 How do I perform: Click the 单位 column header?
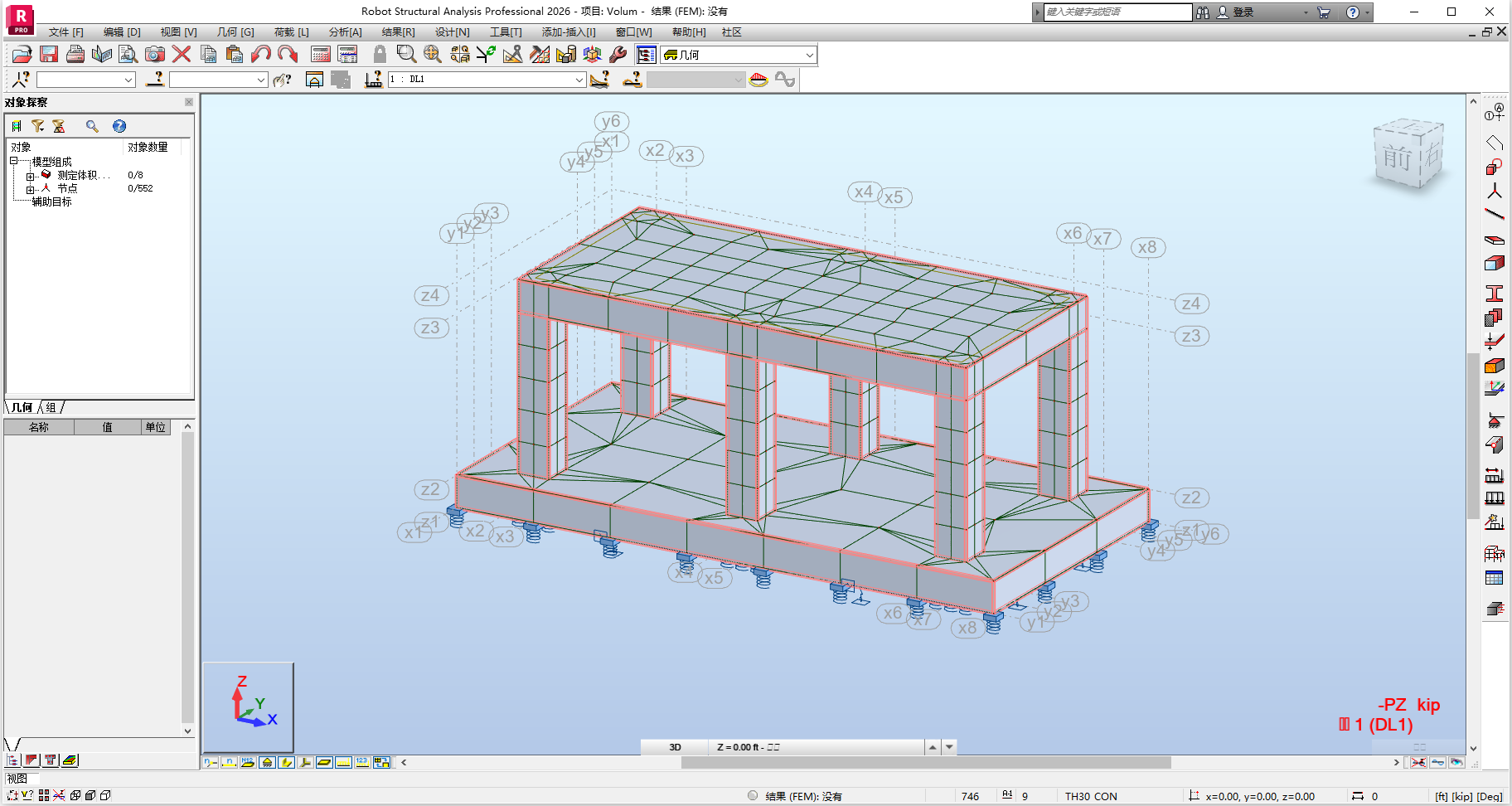[156, 427]
